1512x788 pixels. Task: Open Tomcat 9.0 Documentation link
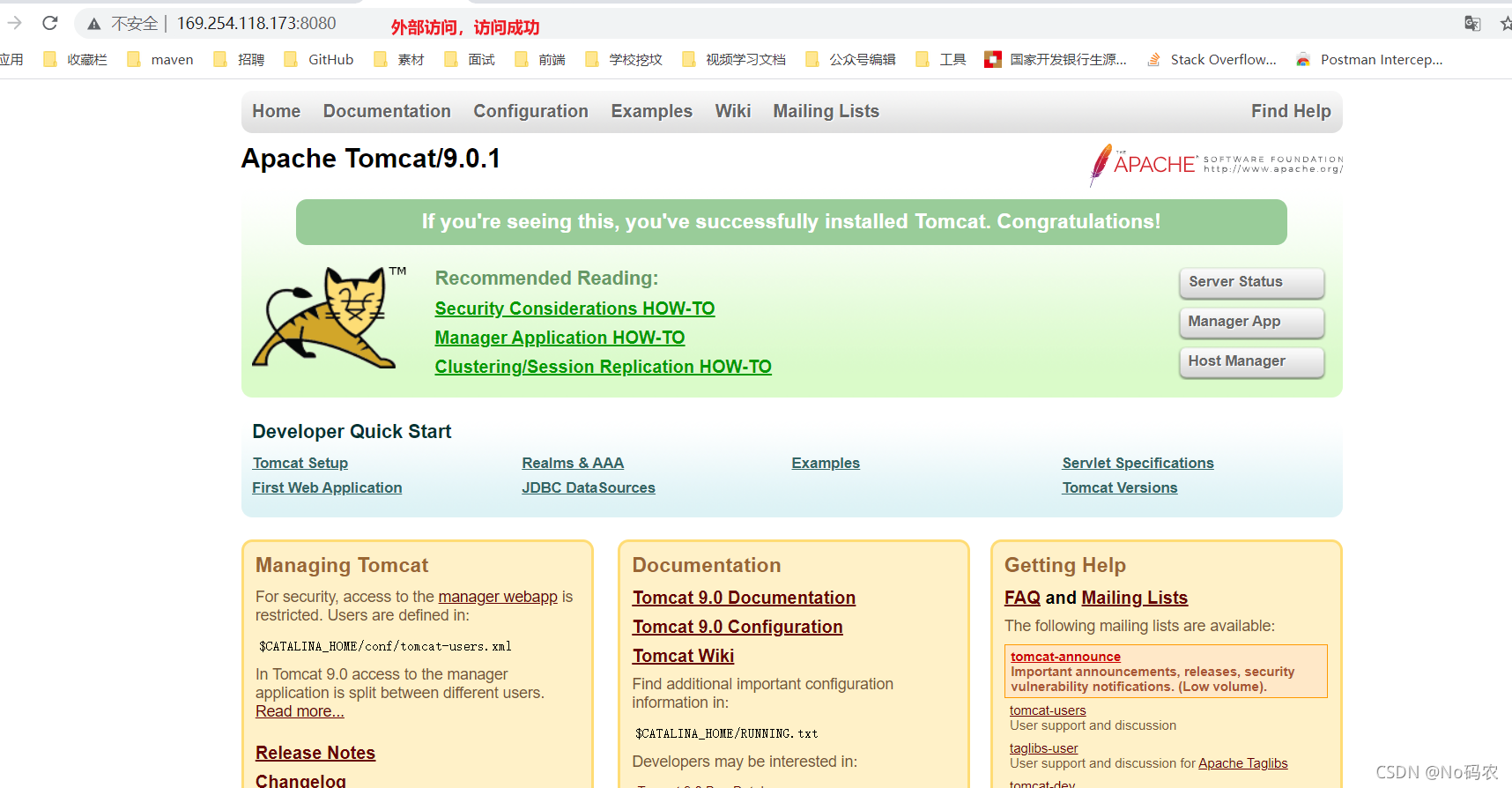pyautogui.click(x=744, y=598)
